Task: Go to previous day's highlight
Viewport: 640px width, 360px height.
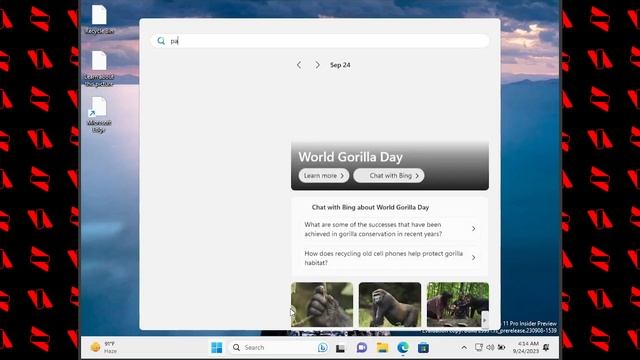Action: point(299,65)
